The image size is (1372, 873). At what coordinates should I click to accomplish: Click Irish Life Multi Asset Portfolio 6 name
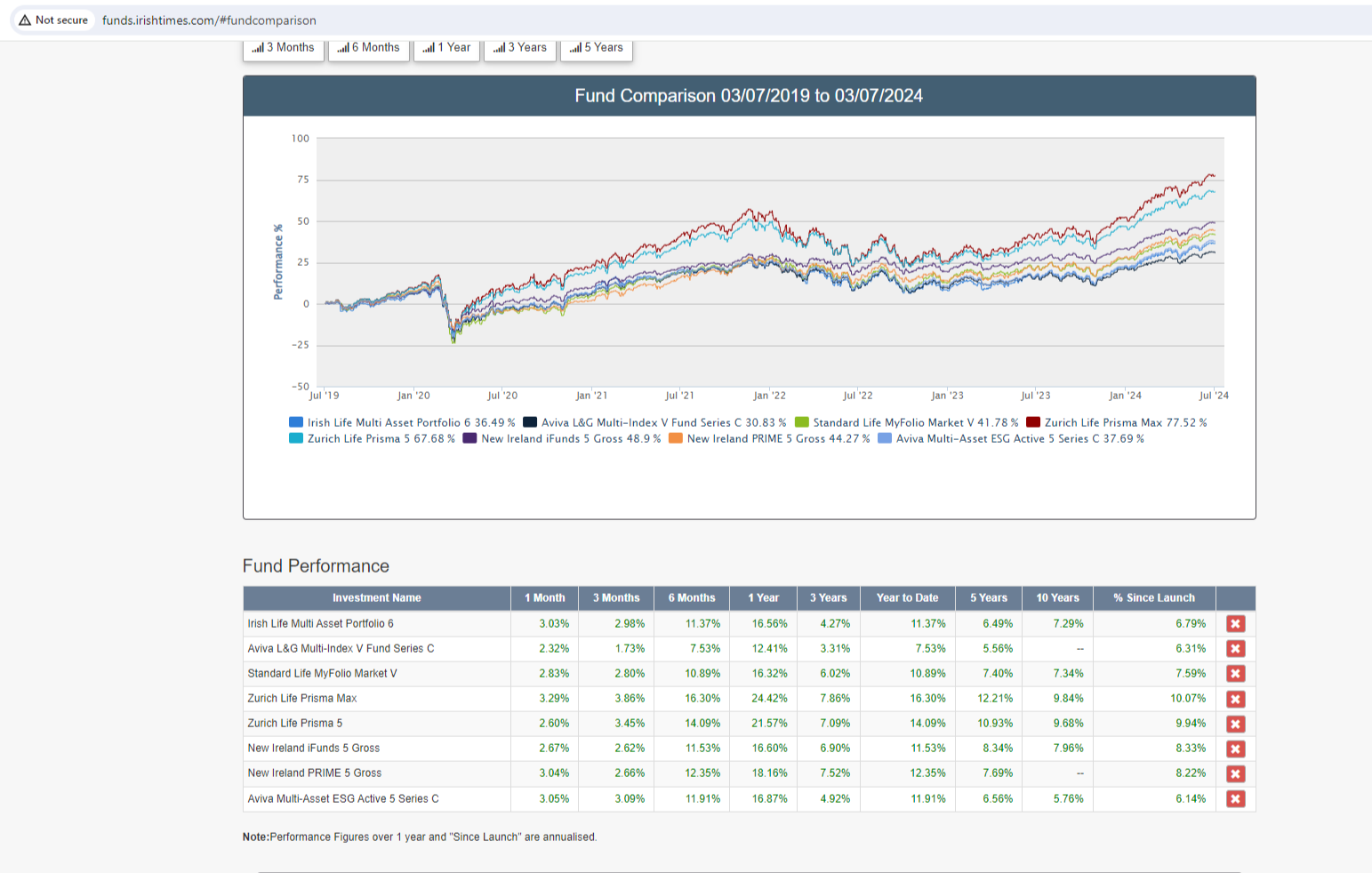tap(320, 624)
